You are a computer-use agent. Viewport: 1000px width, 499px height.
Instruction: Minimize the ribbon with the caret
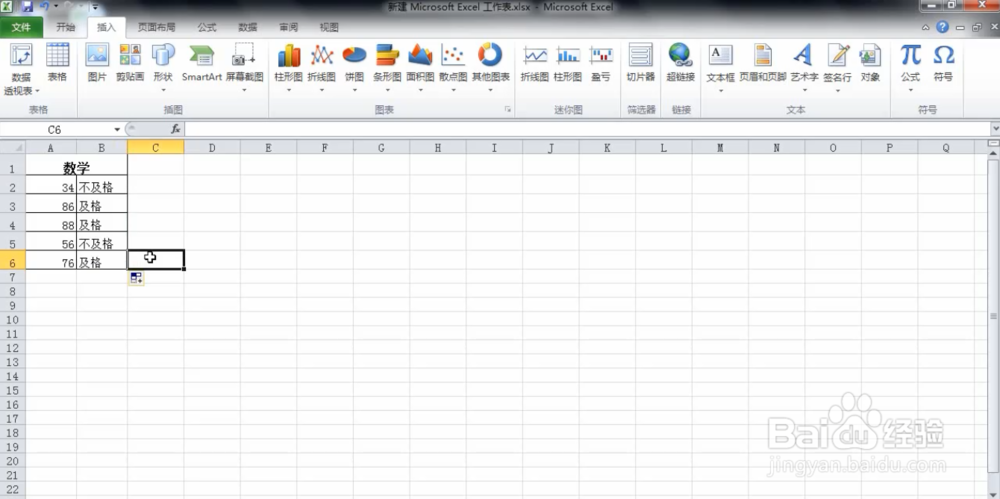925,27
